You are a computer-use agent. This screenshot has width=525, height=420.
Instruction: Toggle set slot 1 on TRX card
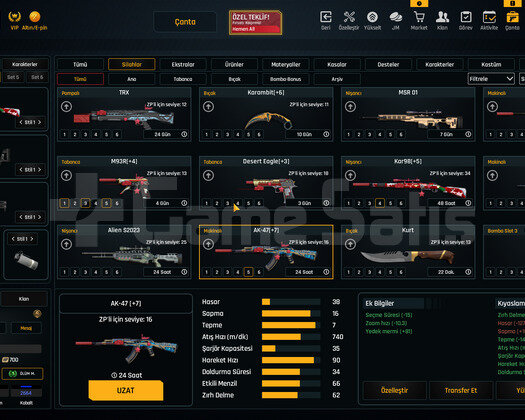(65, 134)
